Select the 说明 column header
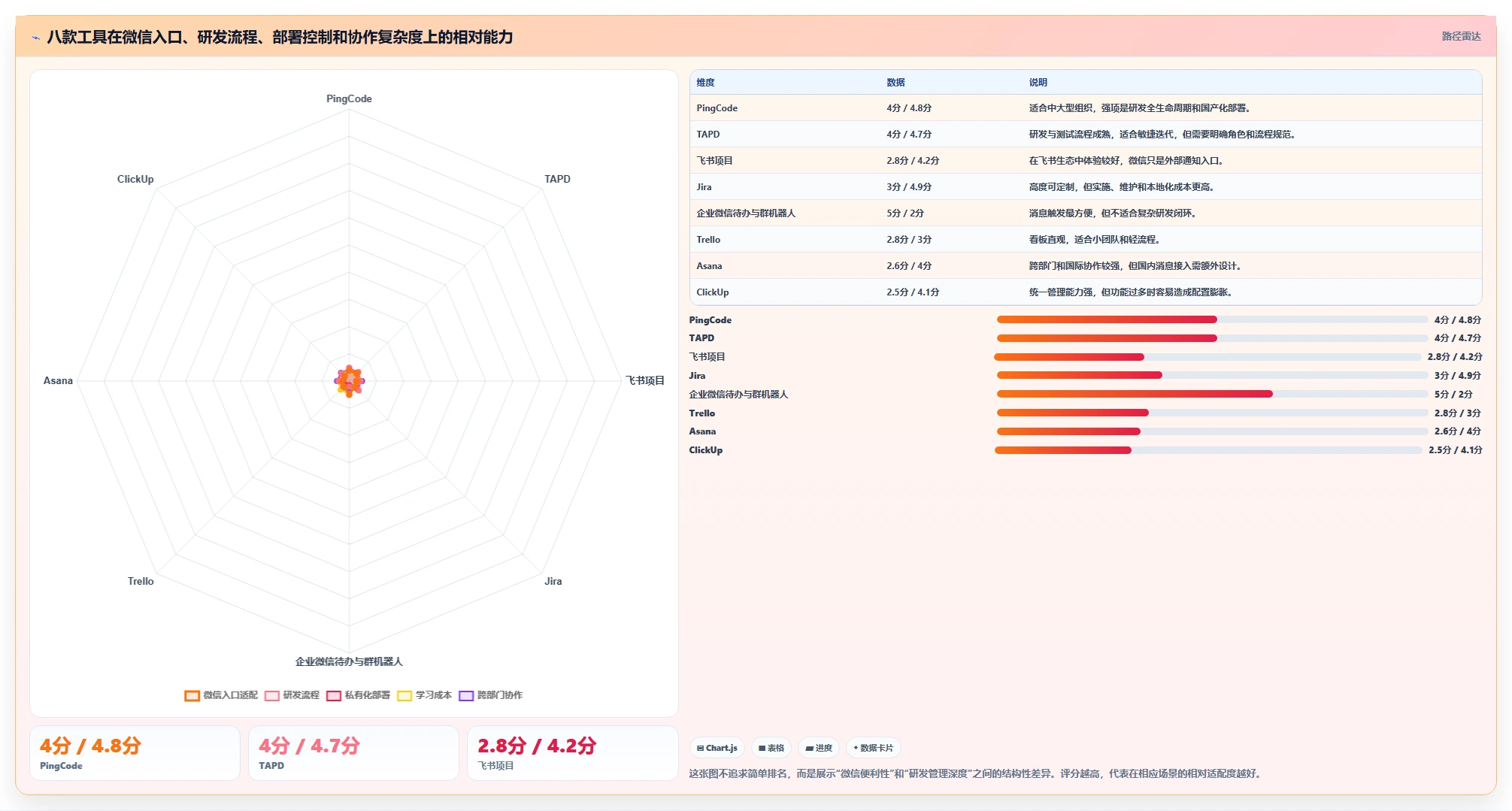Screen dimensions: 1512x811 (1038, 83)
